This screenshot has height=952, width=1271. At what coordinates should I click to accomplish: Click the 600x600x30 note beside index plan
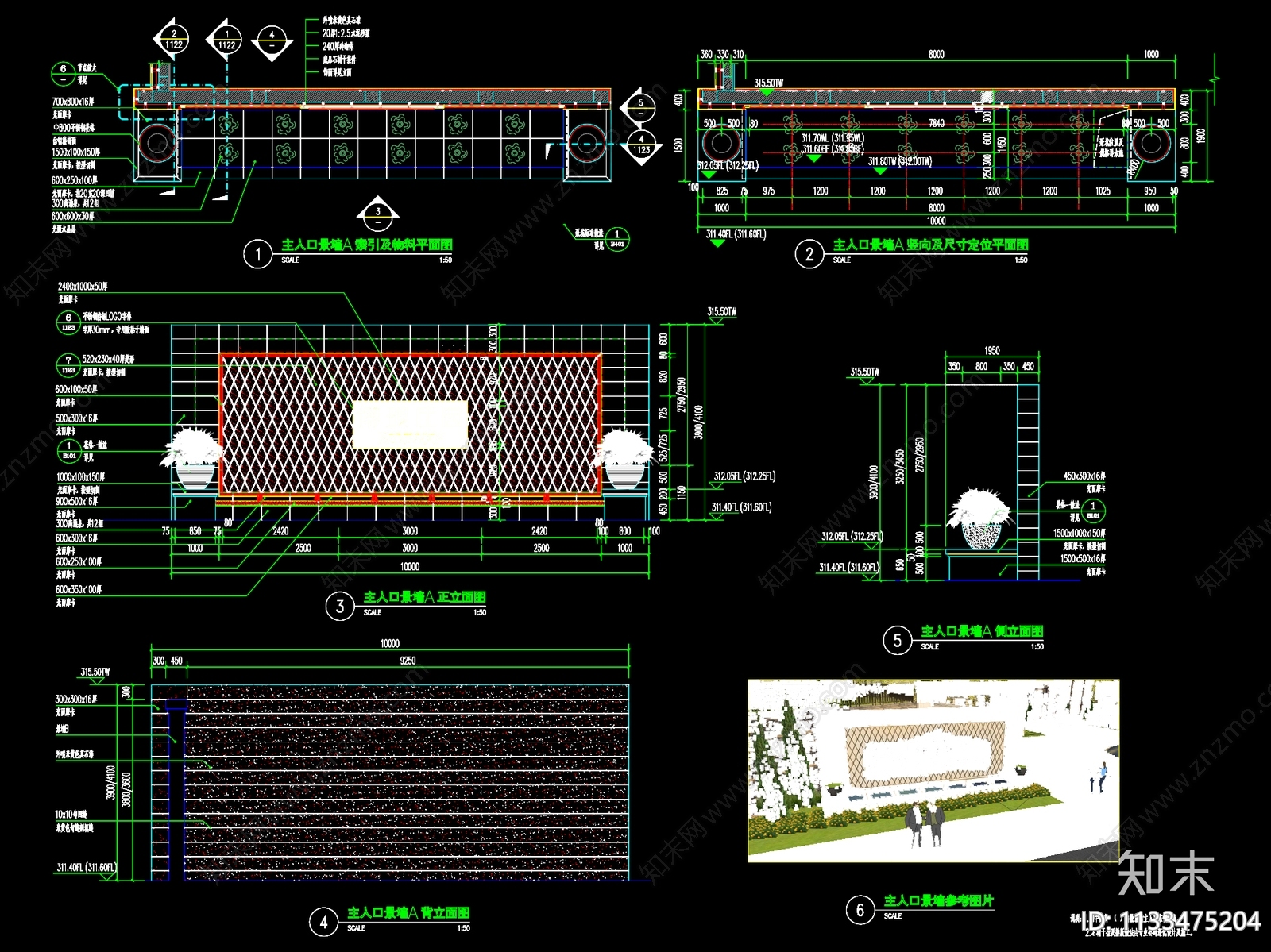tap(73, 216)
